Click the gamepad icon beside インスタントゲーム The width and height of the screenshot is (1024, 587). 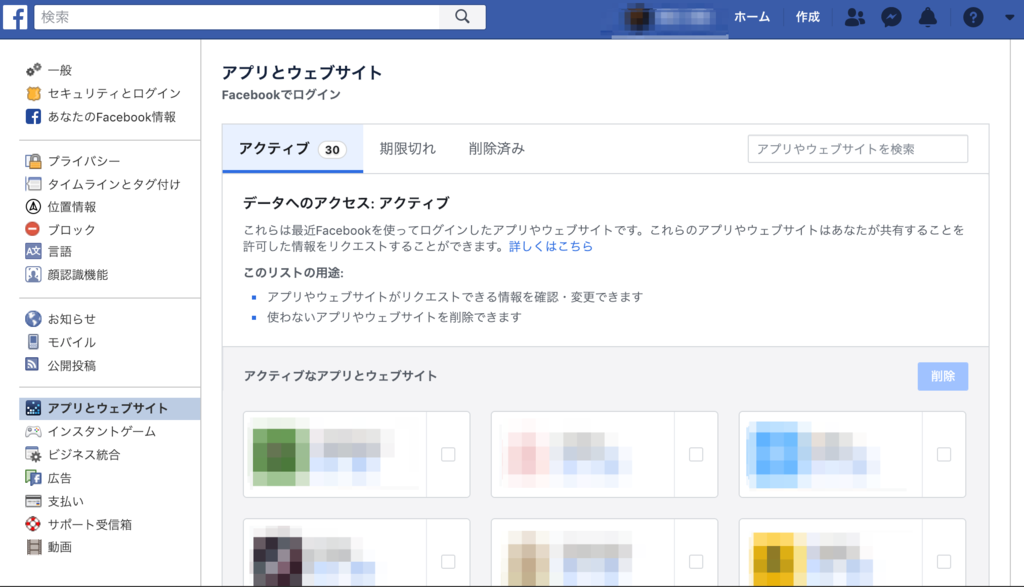pos(33,432)
